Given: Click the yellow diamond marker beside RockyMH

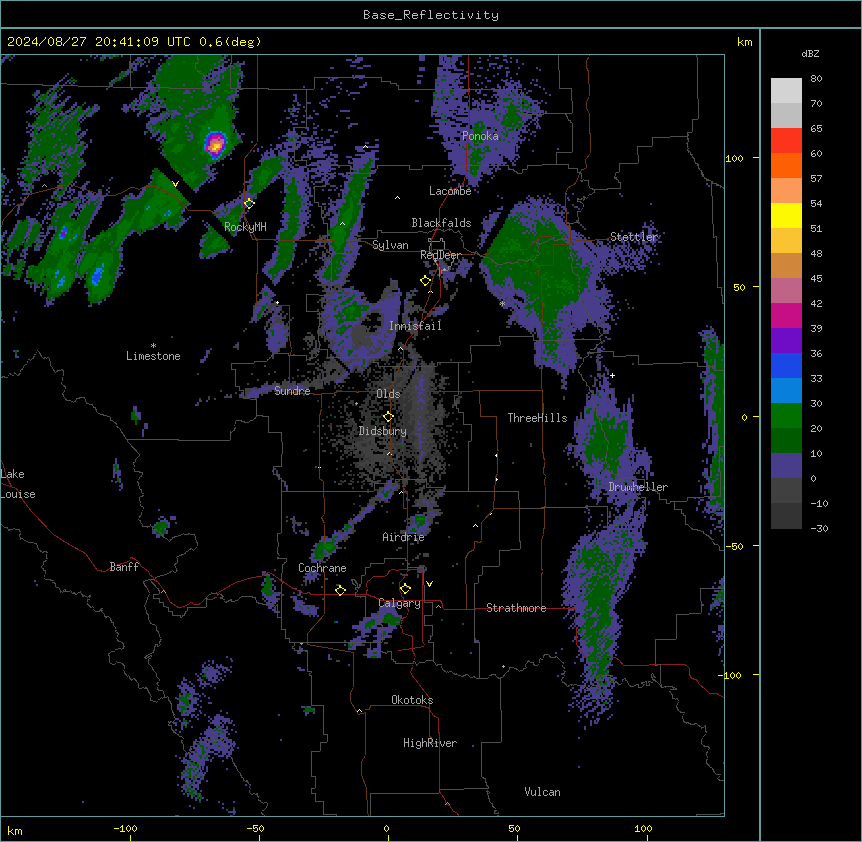Looking at the screenshot, I should click(x=249, y=203).
